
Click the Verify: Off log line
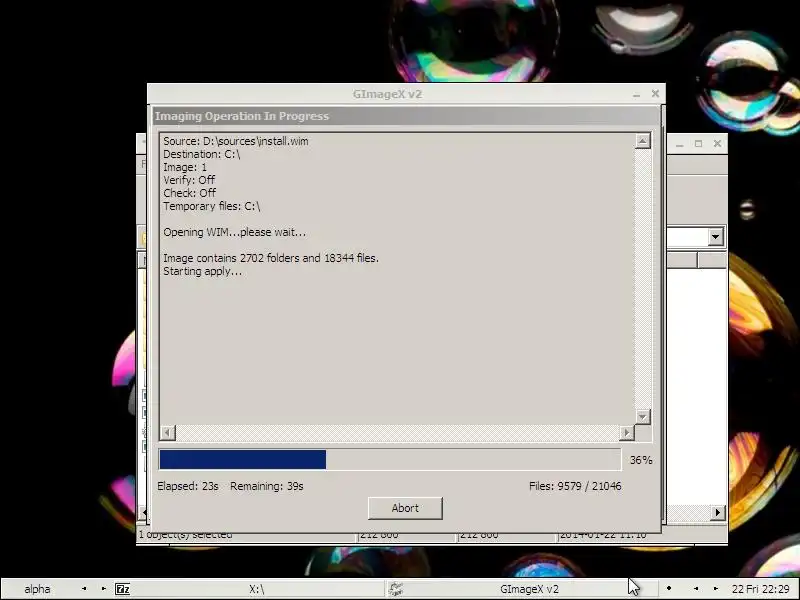coord(189,180)
